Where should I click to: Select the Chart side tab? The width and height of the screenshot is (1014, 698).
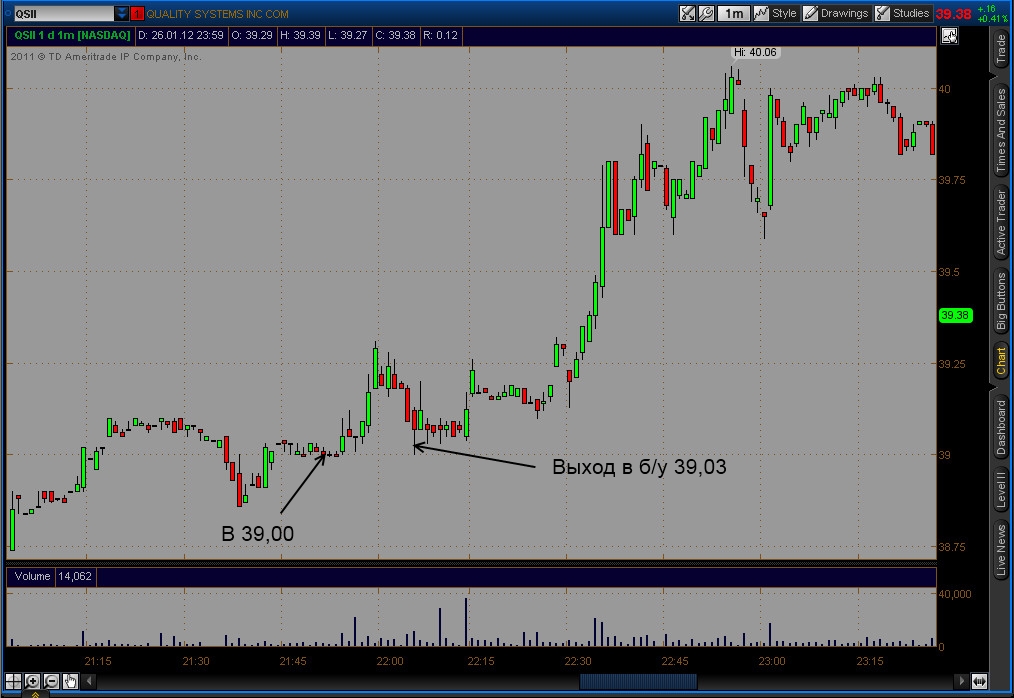(x=1001, y=361)
